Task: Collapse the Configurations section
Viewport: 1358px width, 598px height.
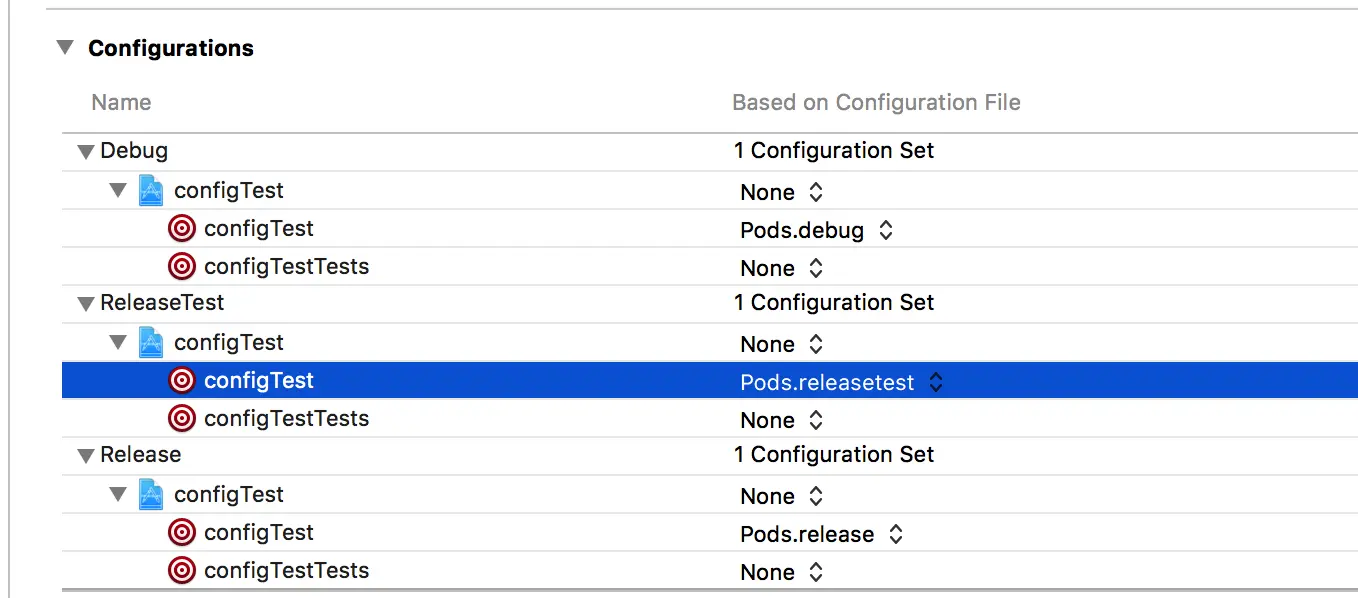Action: pyautogui.click(x=65, y=48)
